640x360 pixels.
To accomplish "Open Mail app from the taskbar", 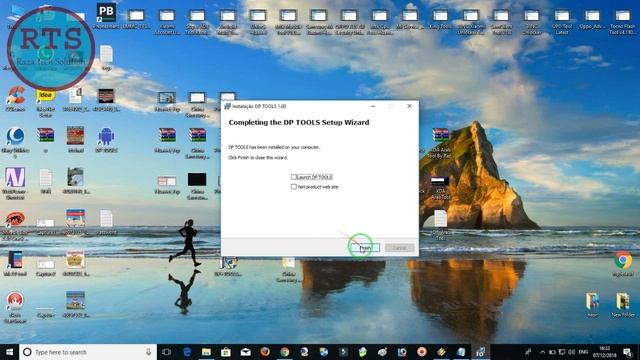I will point(246,352).
